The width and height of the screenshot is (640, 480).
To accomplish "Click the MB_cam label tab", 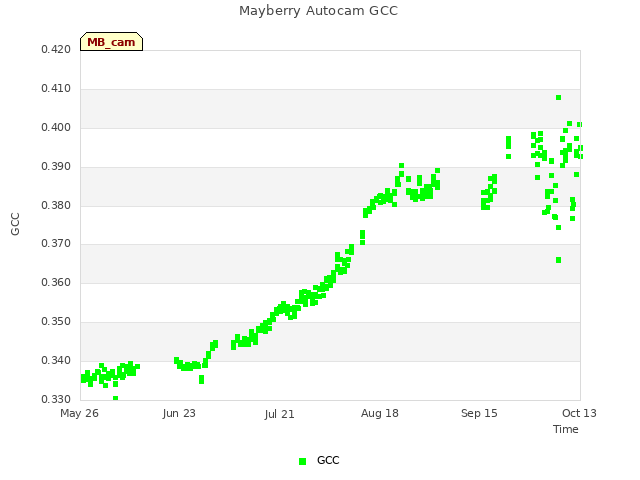I will (x=111, y=42).
